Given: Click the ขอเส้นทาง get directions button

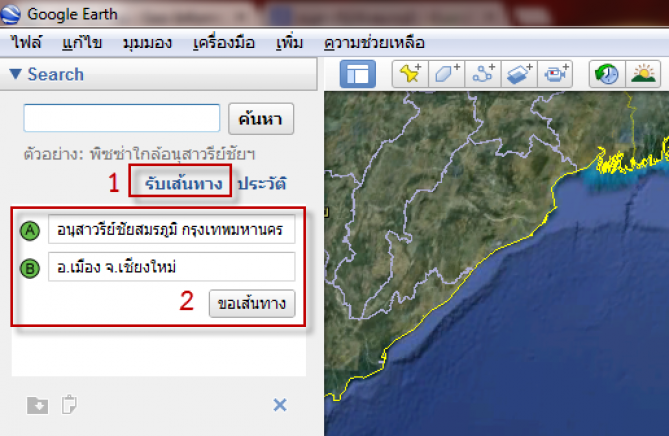Looking at the screenshot, I should click(x=252, y=303).
